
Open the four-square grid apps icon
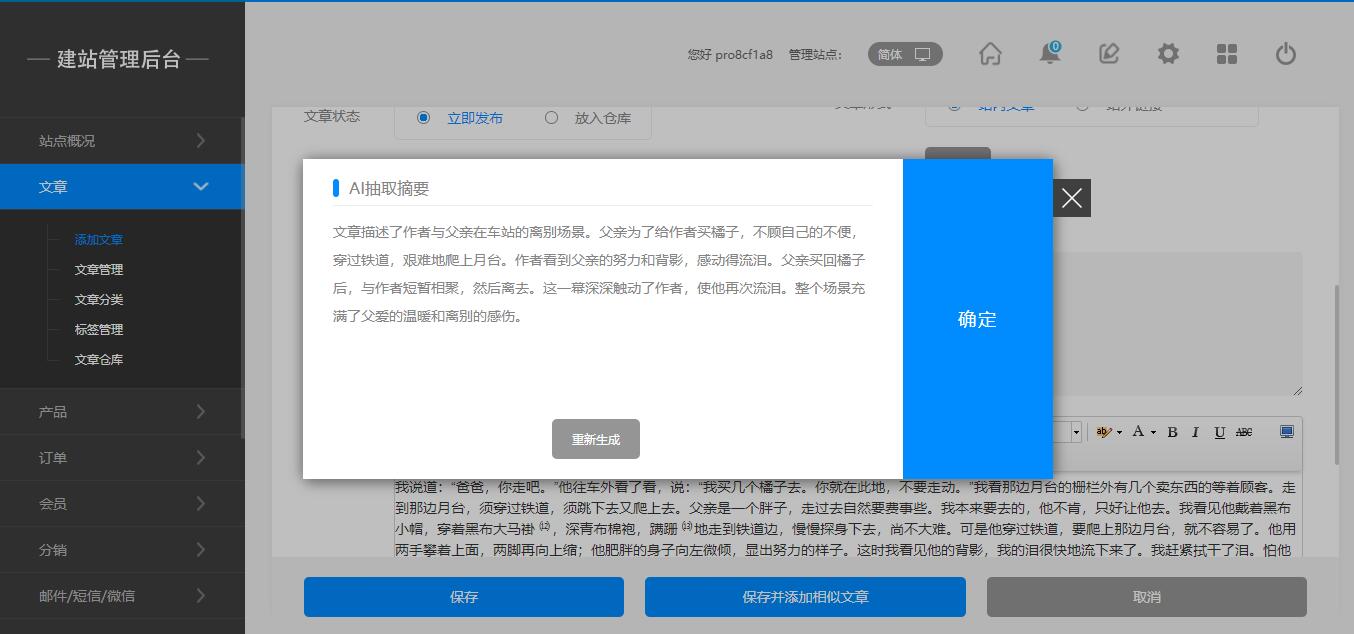[1227, 54]
